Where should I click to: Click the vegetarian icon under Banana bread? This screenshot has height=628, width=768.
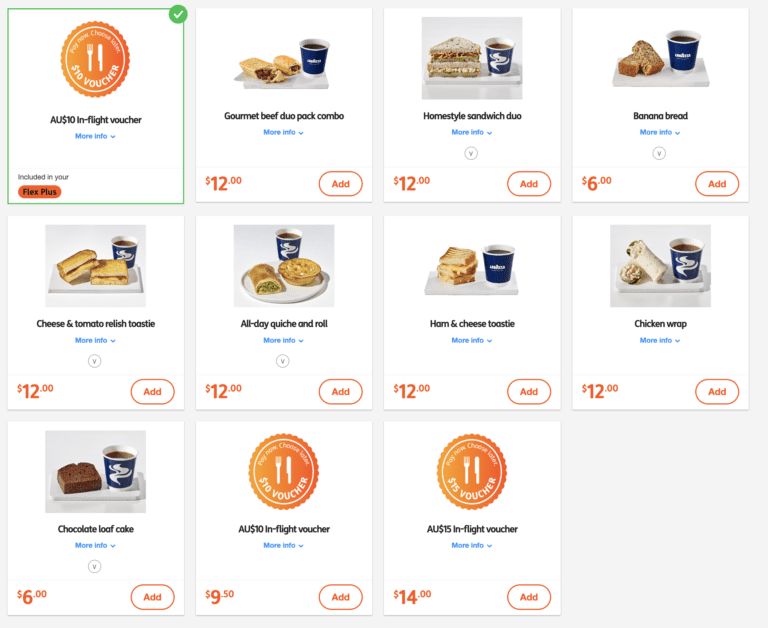click(x=659, y=153)
